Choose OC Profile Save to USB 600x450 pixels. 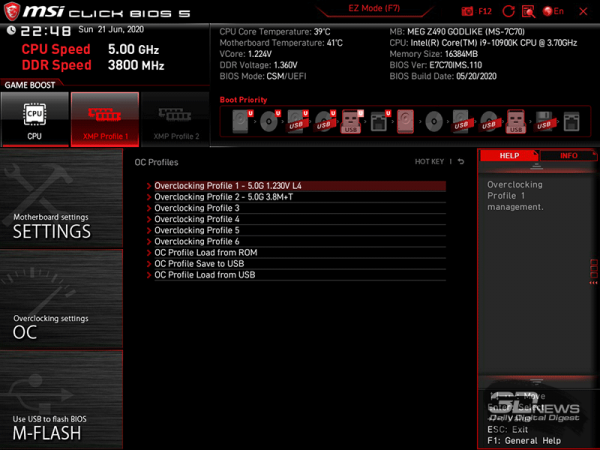199,263
